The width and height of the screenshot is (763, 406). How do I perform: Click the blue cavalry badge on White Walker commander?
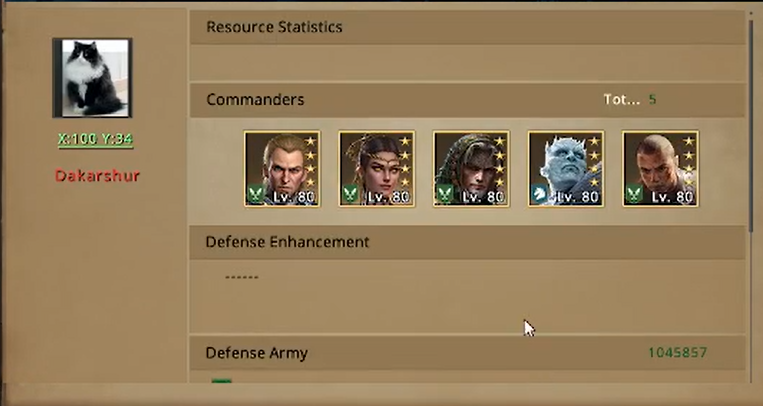tap(540, 195)
